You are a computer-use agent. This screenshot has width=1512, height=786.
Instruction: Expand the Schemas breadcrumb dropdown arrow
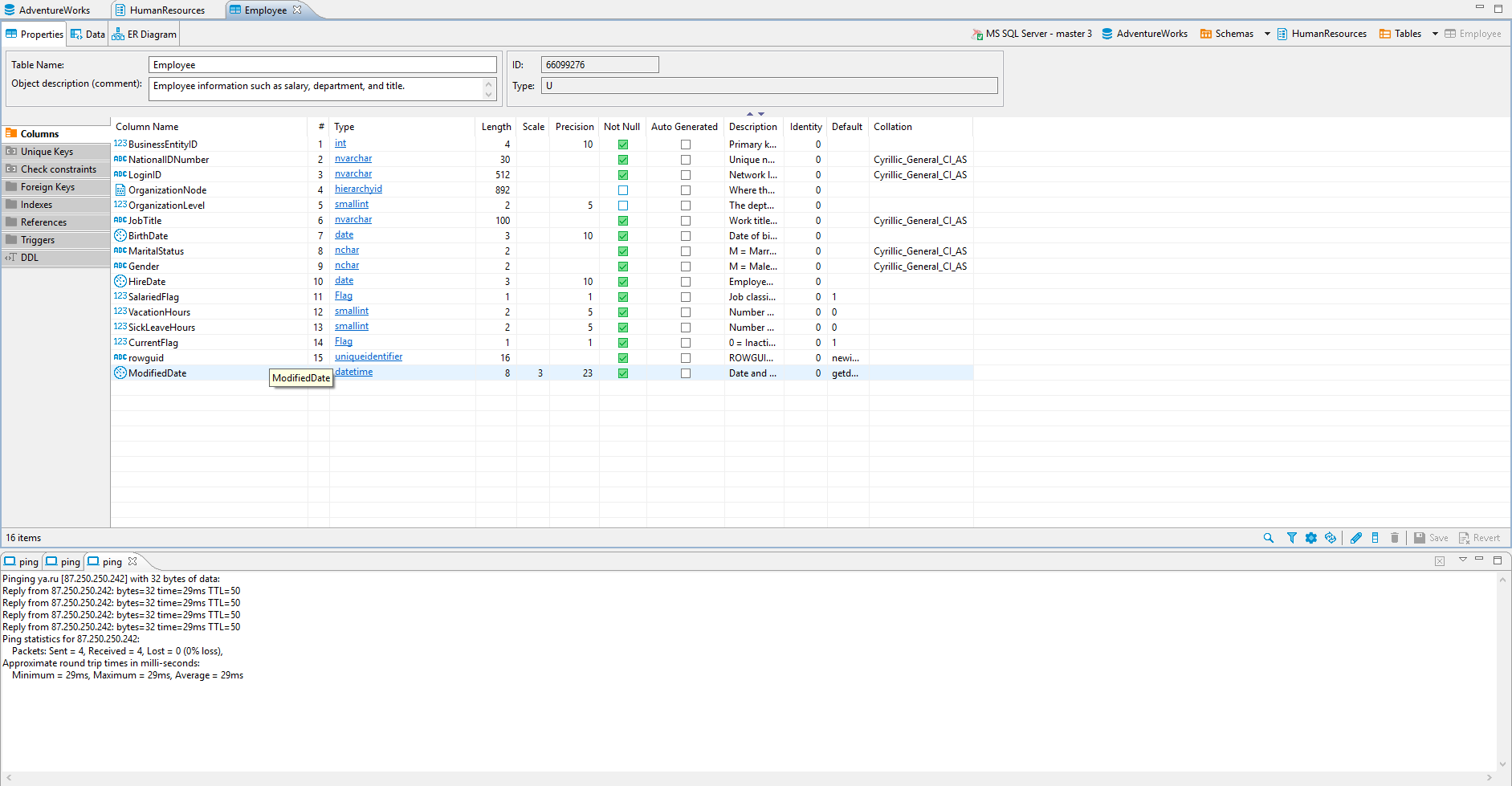(x=1267, y=34)
